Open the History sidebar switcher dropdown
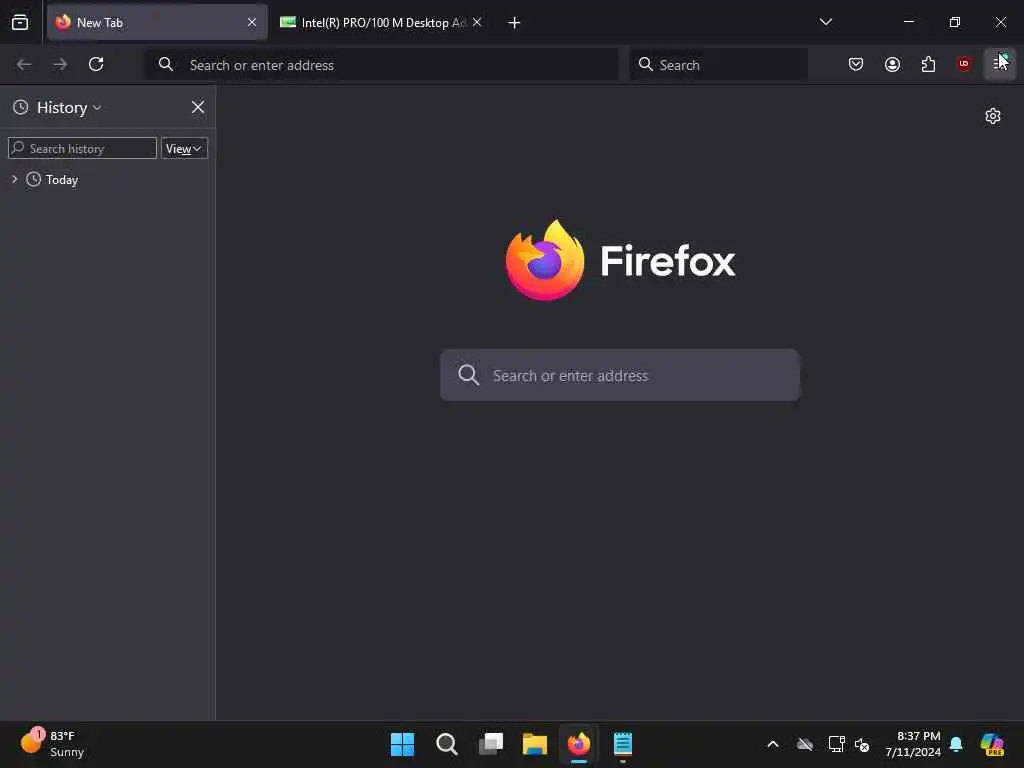The height and width of the screenshot is (768, 1024). (x=68, y=108)
